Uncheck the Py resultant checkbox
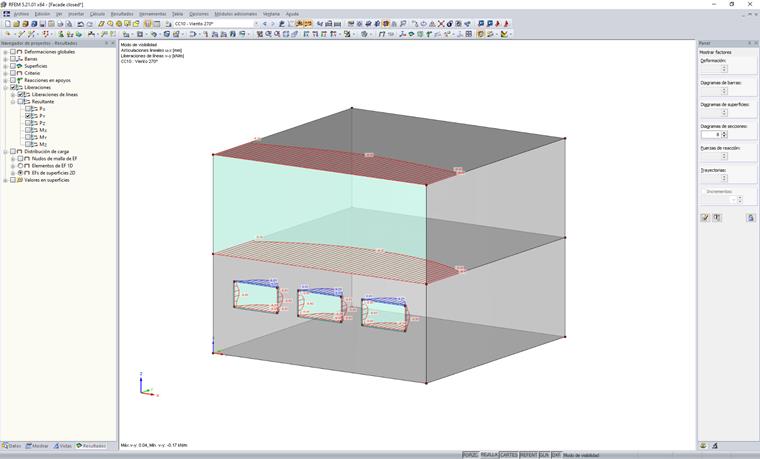The height and width of the screenshot is (459, 760). pyautogui.click(x=28, y=116)
